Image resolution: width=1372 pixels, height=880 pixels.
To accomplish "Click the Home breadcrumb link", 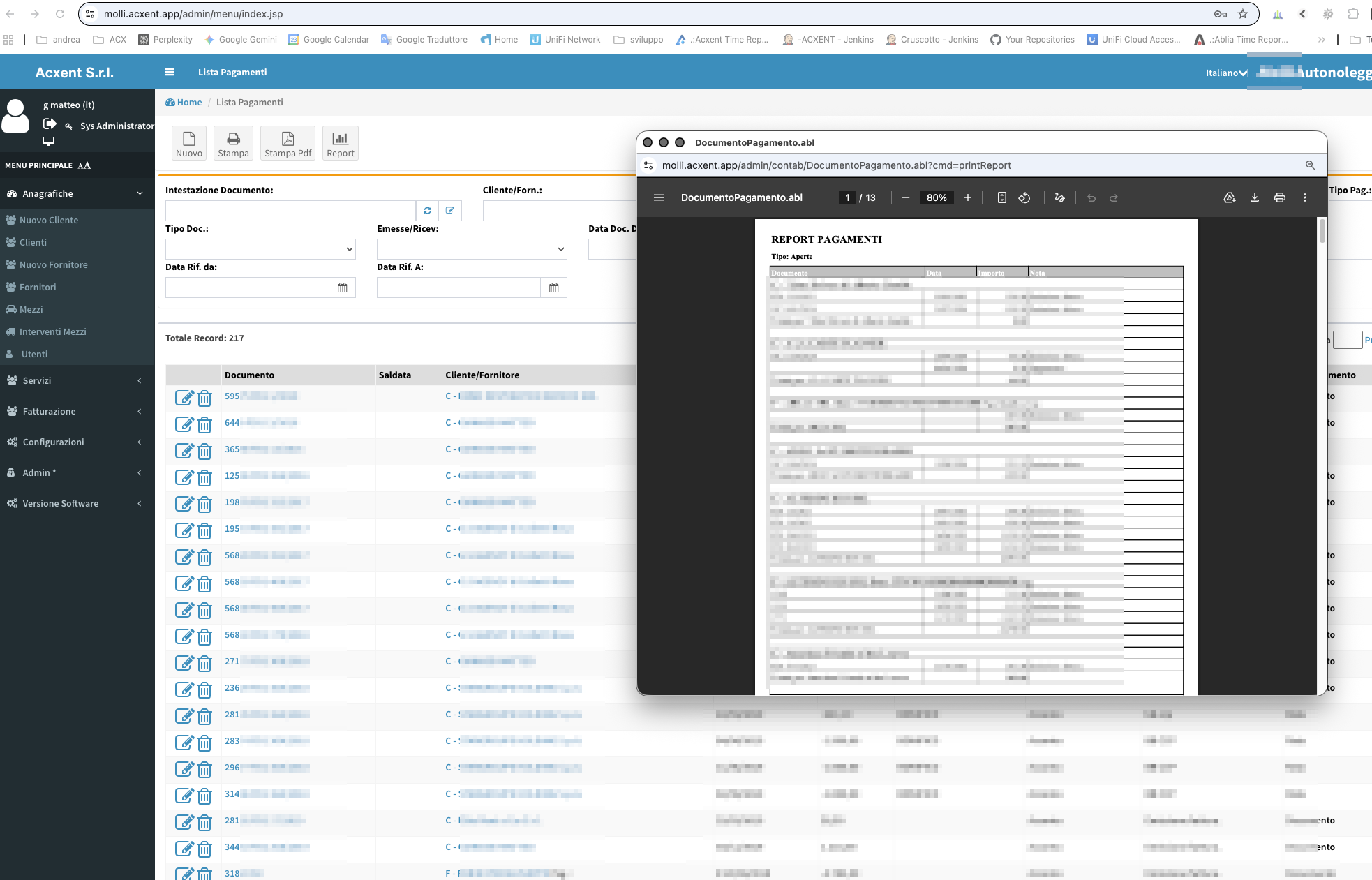I will click(188, 102).
